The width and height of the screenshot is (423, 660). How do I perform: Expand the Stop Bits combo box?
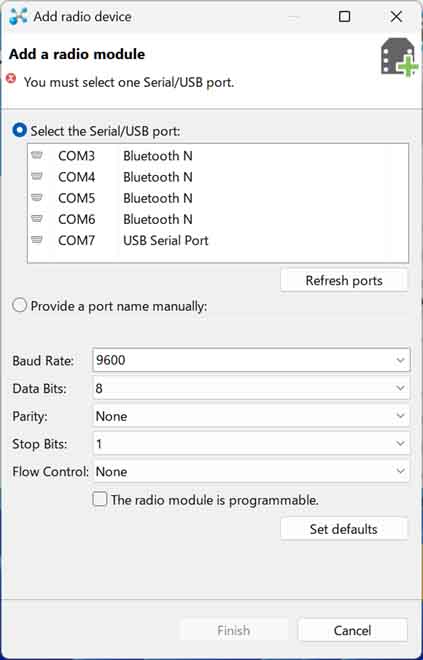point(251,444)
